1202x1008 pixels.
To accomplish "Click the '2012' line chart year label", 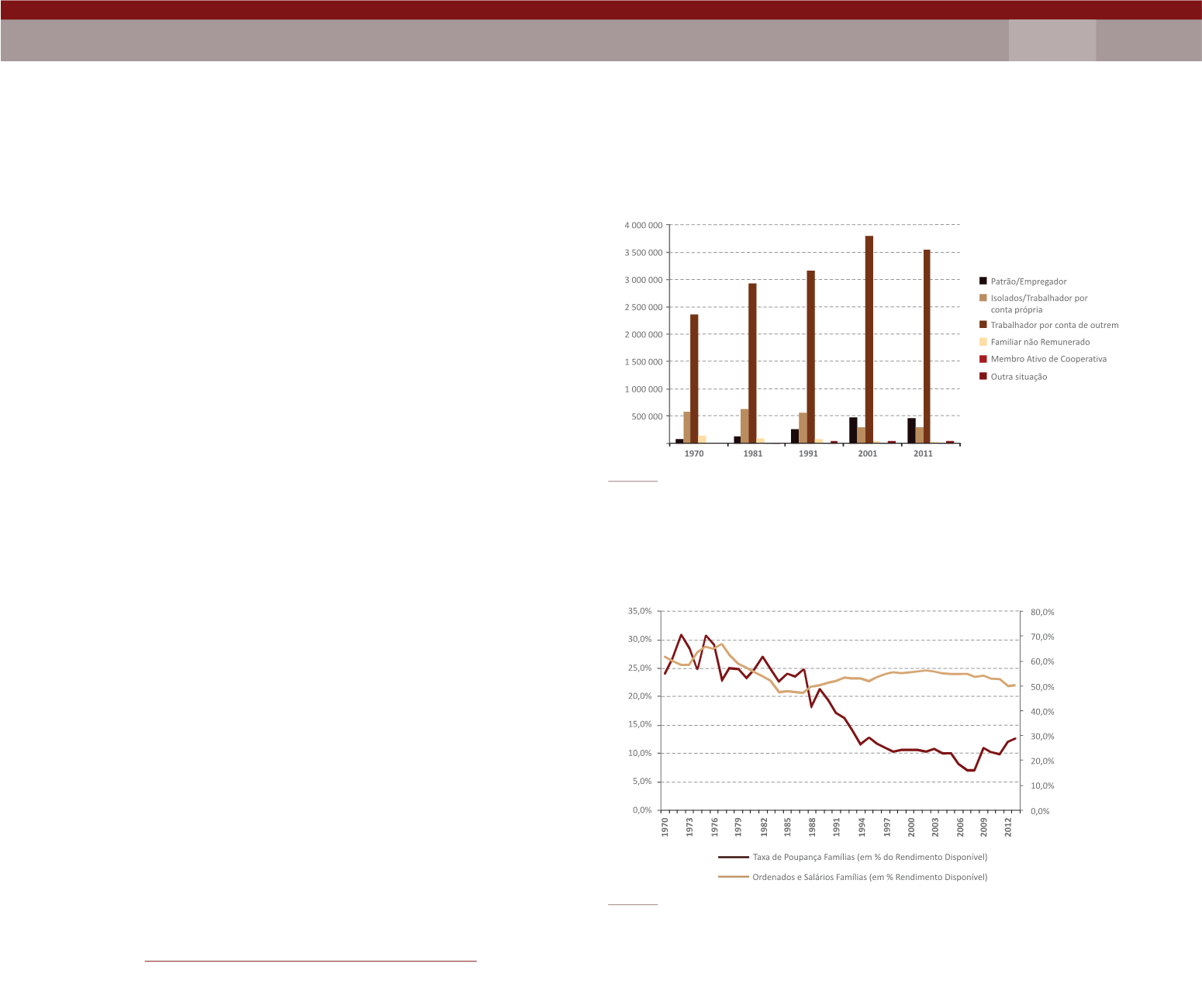I will click(x=1009, y=827).
